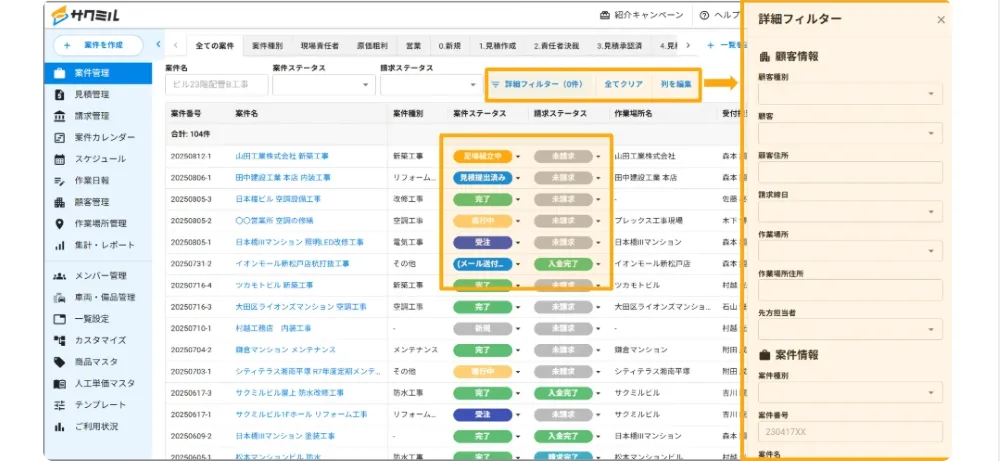Open the 原価粗利 tab

pyautogui.click(x=372, y=46)
